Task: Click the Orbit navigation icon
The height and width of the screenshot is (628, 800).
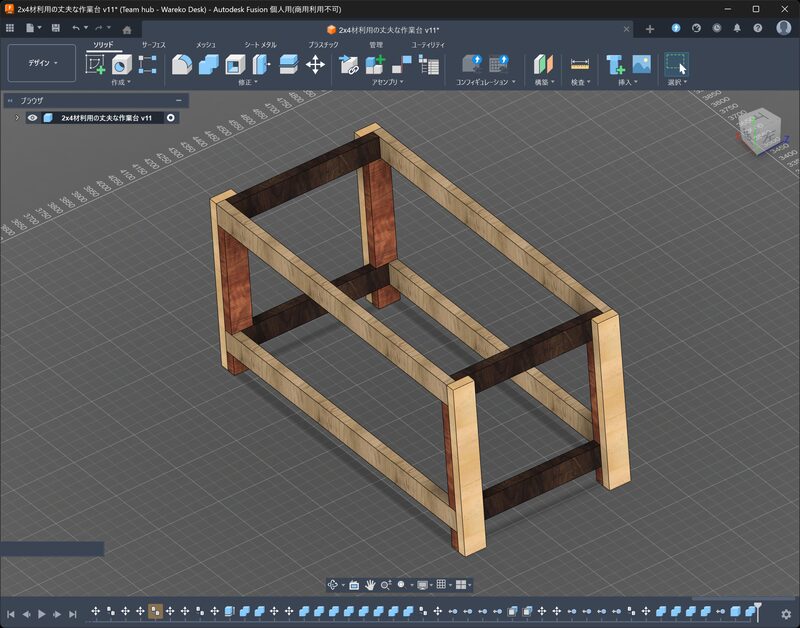Action: click(x=333, y=584)
